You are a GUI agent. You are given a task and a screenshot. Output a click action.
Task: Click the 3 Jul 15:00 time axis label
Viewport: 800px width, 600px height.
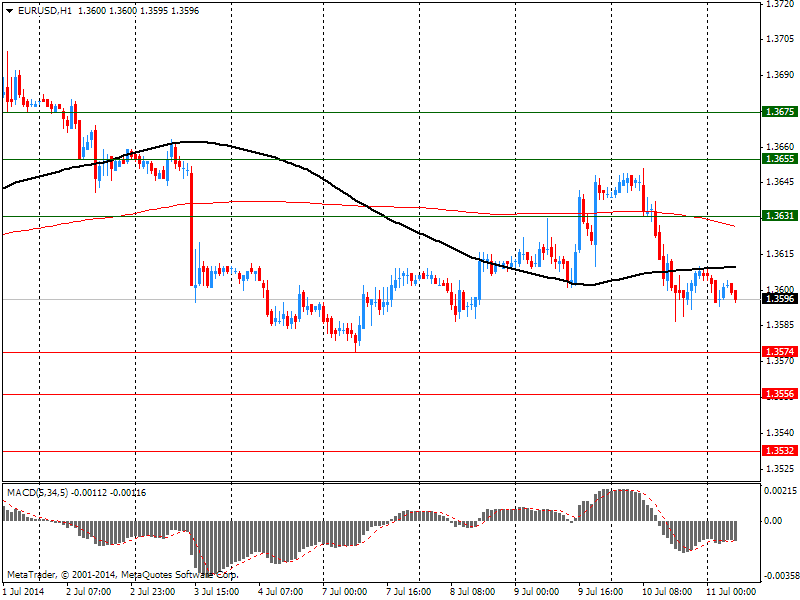coord(217,591)
